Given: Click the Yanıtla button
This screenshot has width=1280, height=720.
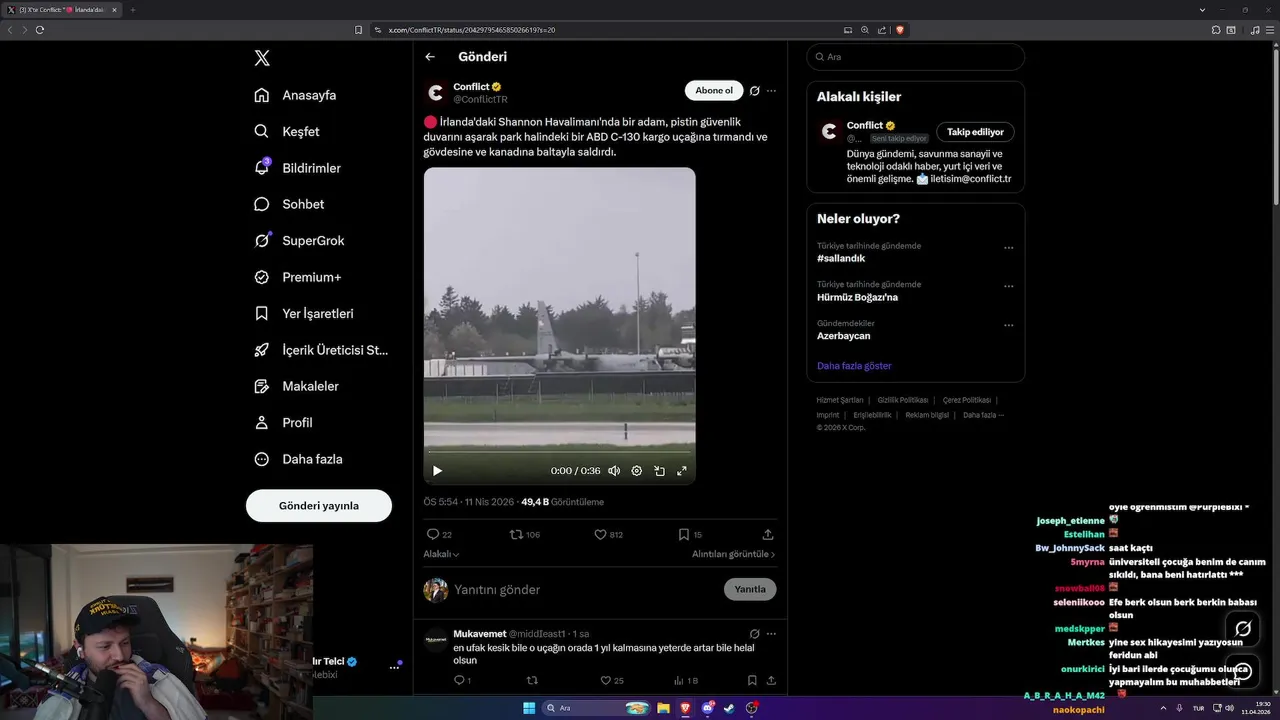Looking at the screenshot, I should [x=750, y=590].
